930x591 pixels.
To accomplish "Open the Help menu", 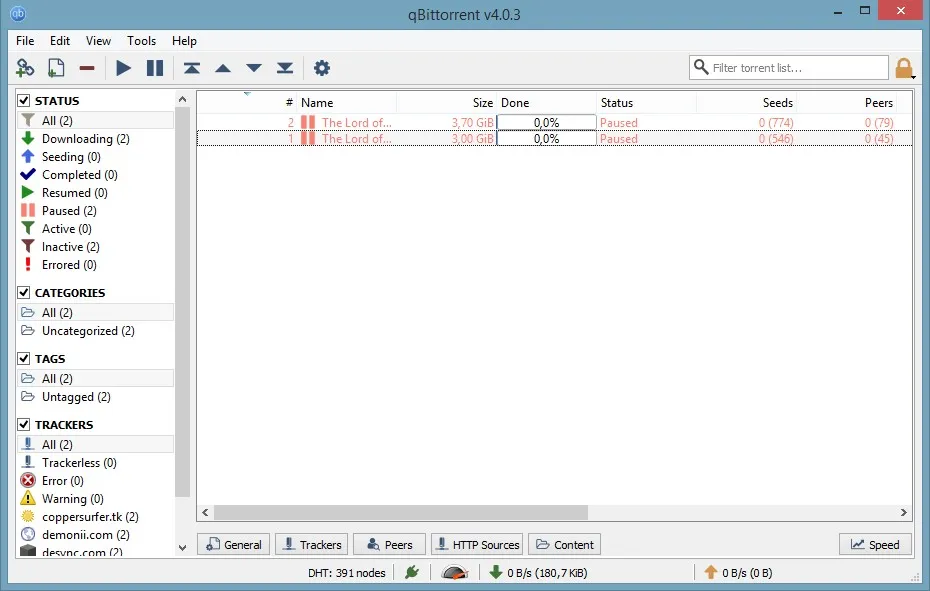I will [184, 41].
